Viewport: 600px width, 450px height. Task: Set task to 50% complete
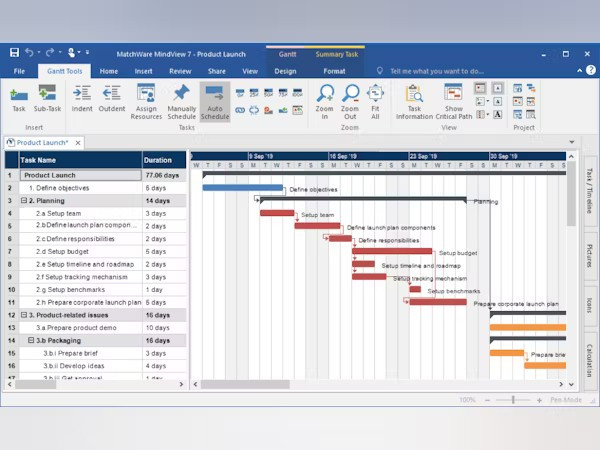pos(269,93)
